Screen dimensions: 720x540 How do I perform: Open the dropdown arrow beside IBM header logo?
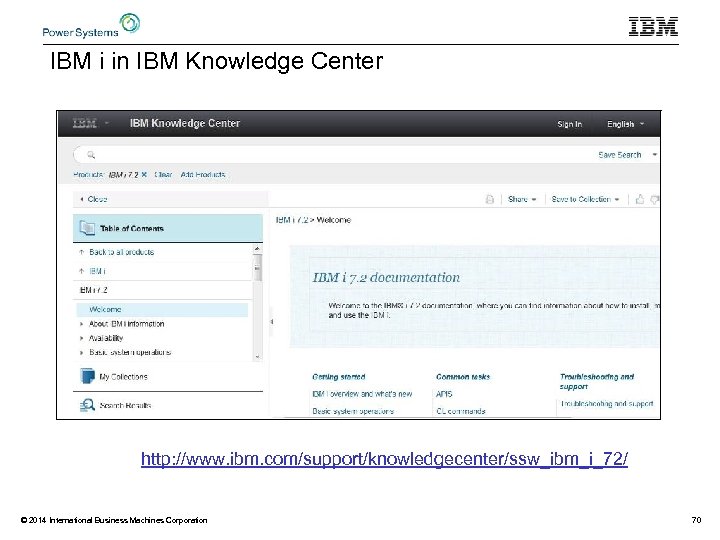107,123
